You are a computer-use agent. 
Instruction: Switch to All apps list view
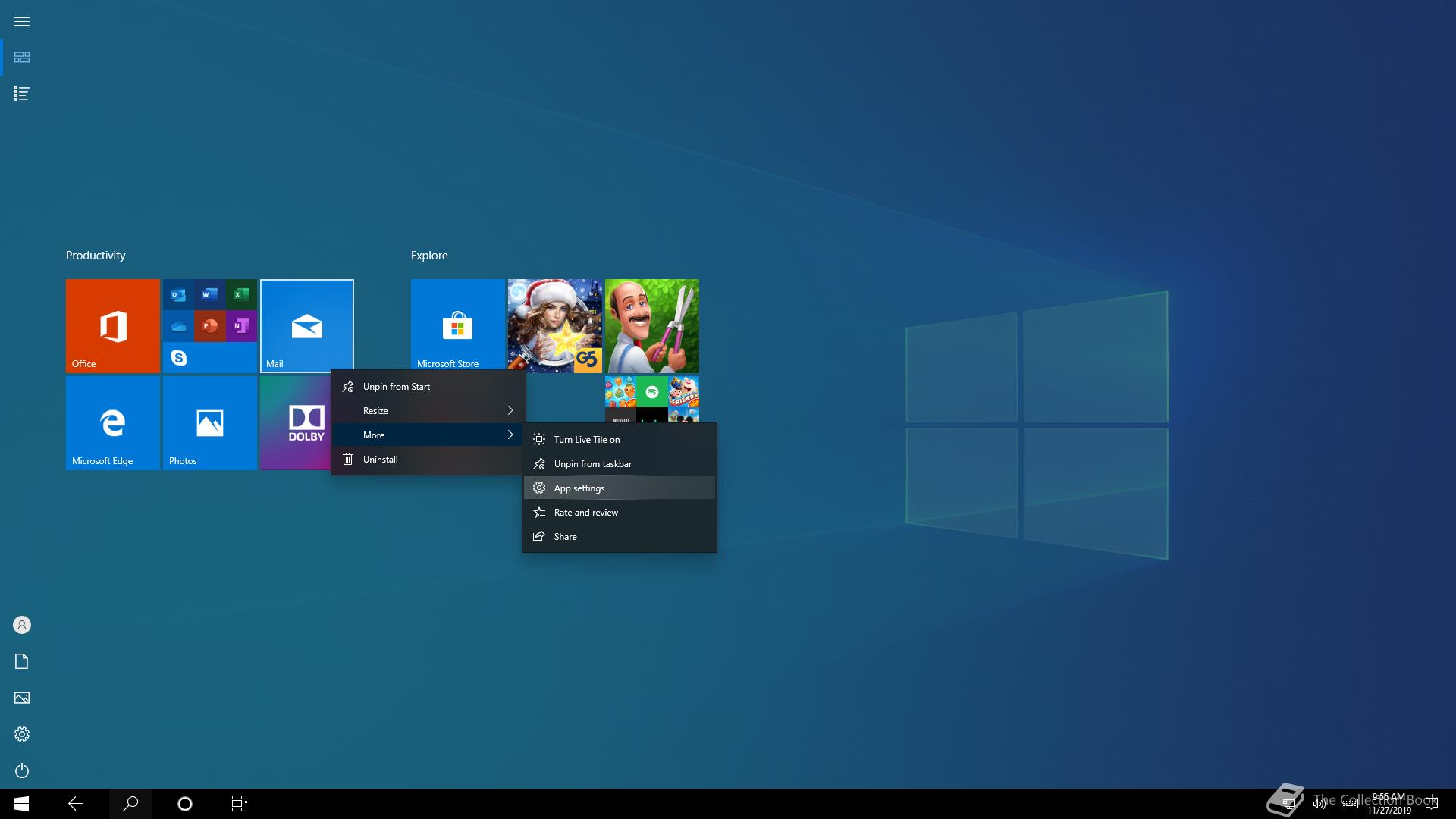pos(22,94)
